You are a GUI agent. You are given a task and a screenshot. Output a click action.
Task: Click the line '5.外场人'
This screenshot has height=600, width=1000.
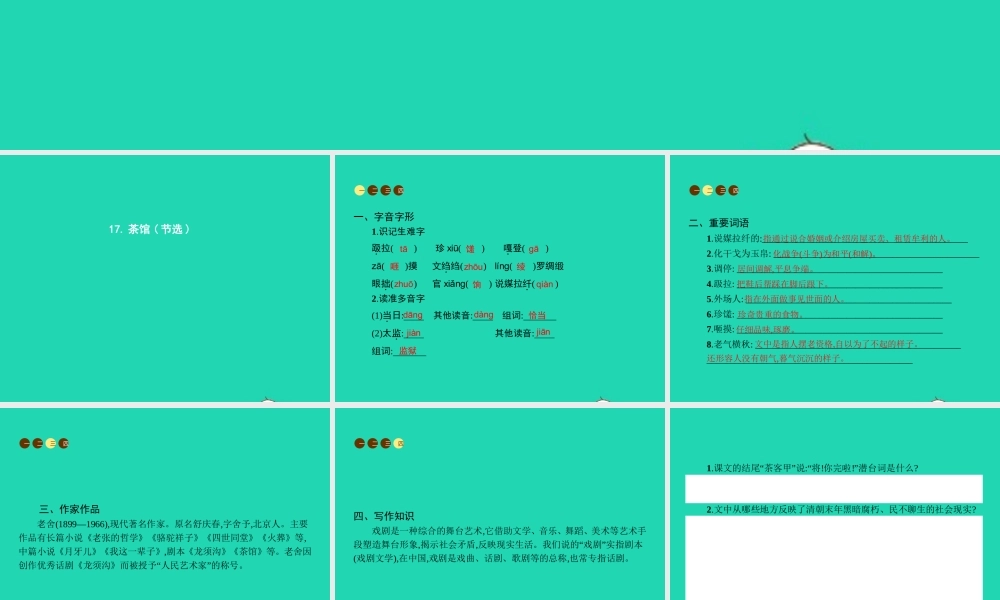(828, 298)
